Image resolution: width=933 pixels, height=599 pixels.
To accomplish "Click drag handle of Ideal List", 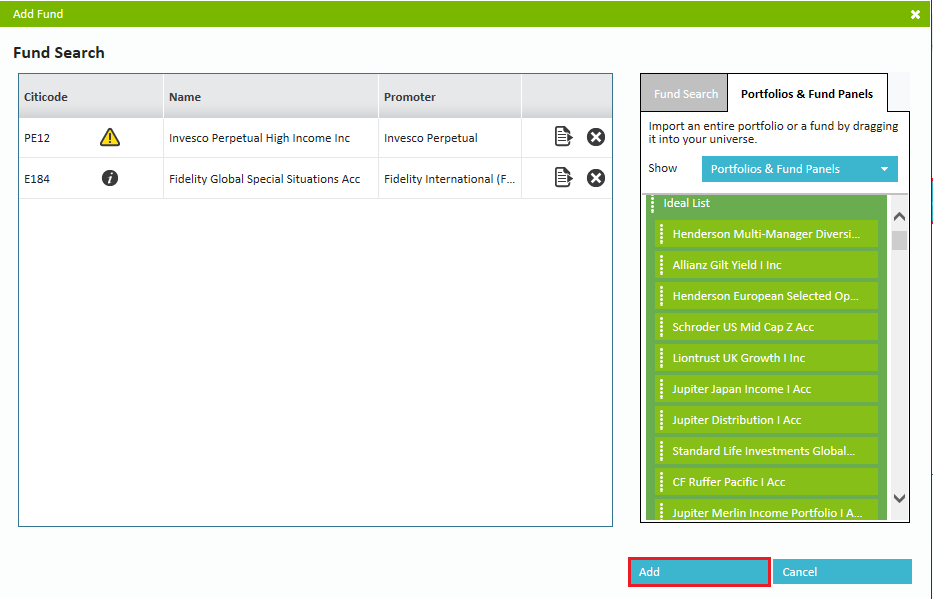I will [653, 203].
